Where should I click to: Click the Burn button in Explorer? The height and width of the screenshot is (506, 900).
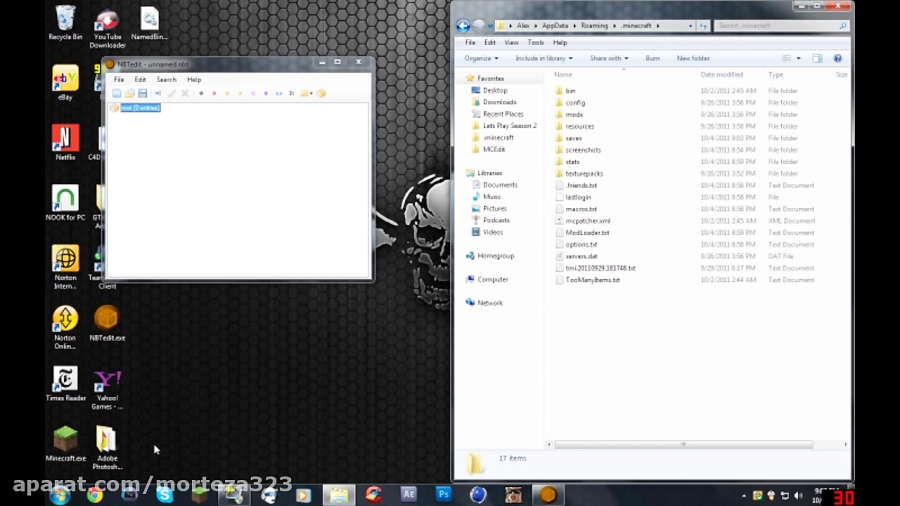coord(652,58)
